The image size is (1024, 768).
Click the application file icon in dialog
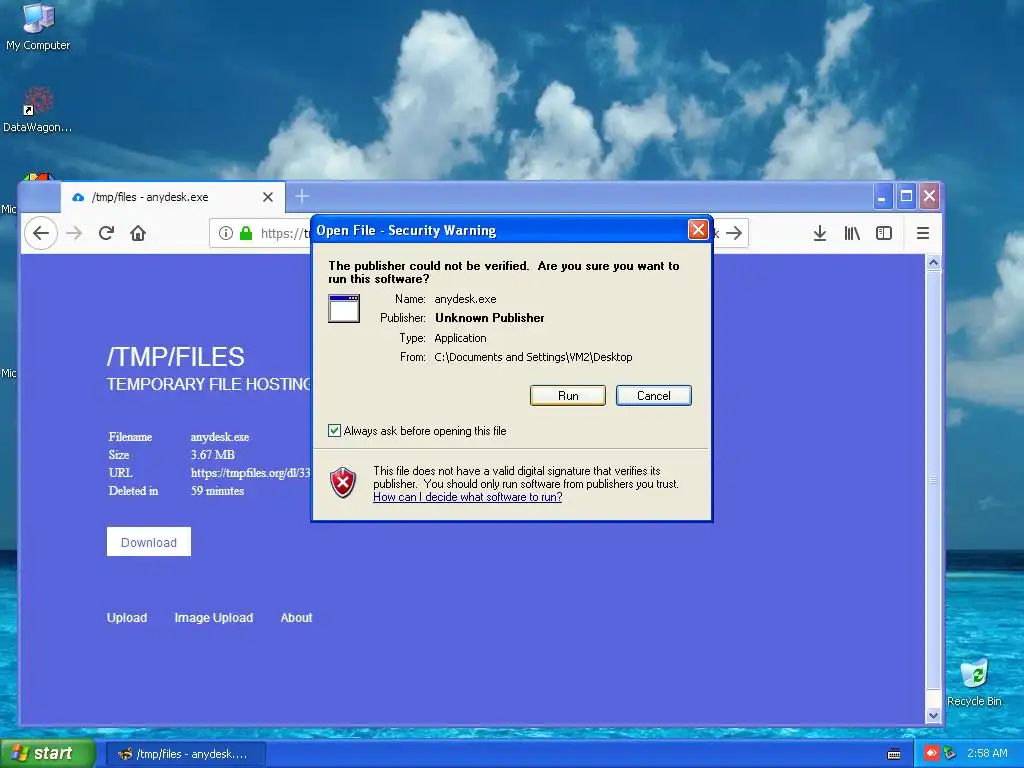(344, 308)
